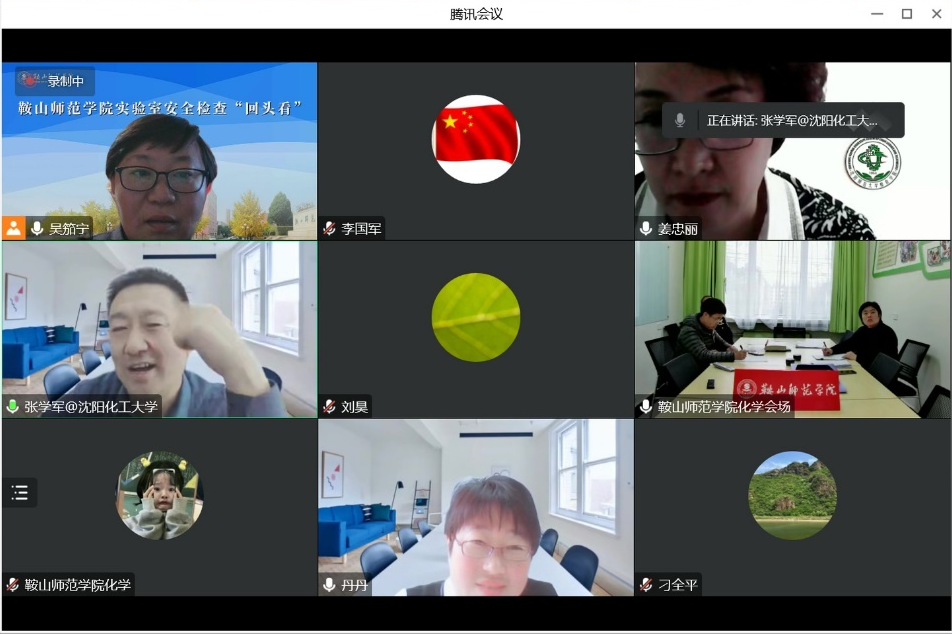Select the mountain landscape avatar of 刁全平
The width and height of the screenshot is (952, 634).
tap(792, 495)
